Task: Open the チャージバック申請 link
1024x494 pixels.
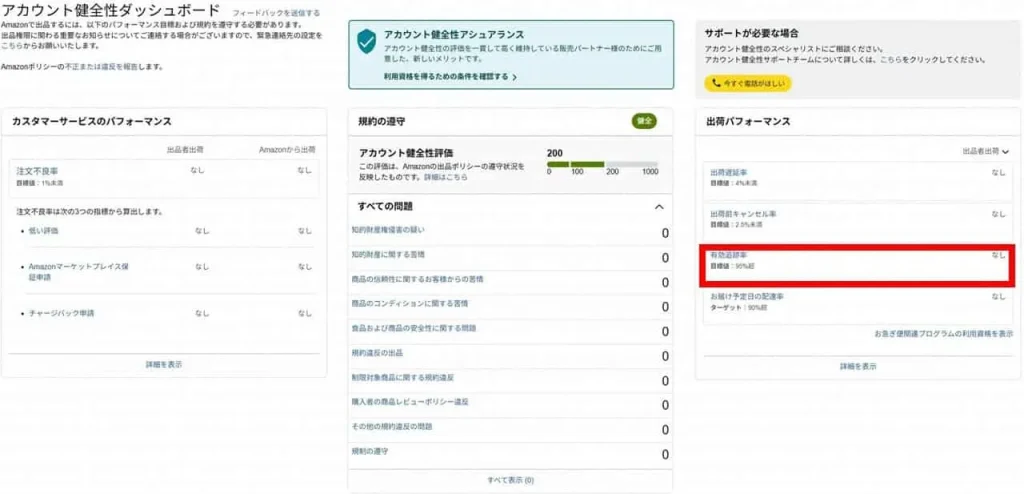Action: 61,313
